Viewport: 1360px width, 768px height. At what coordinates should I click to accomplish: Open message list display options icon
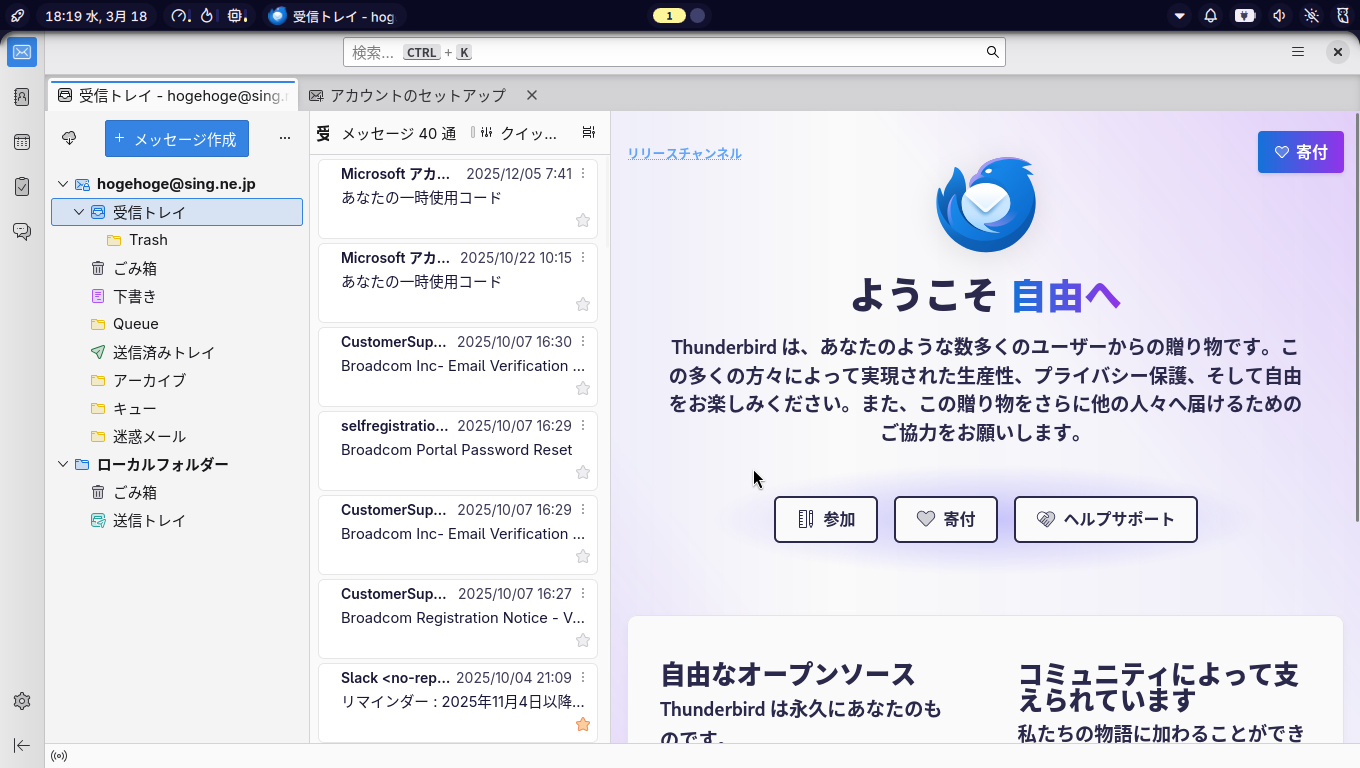coord(589,133)
